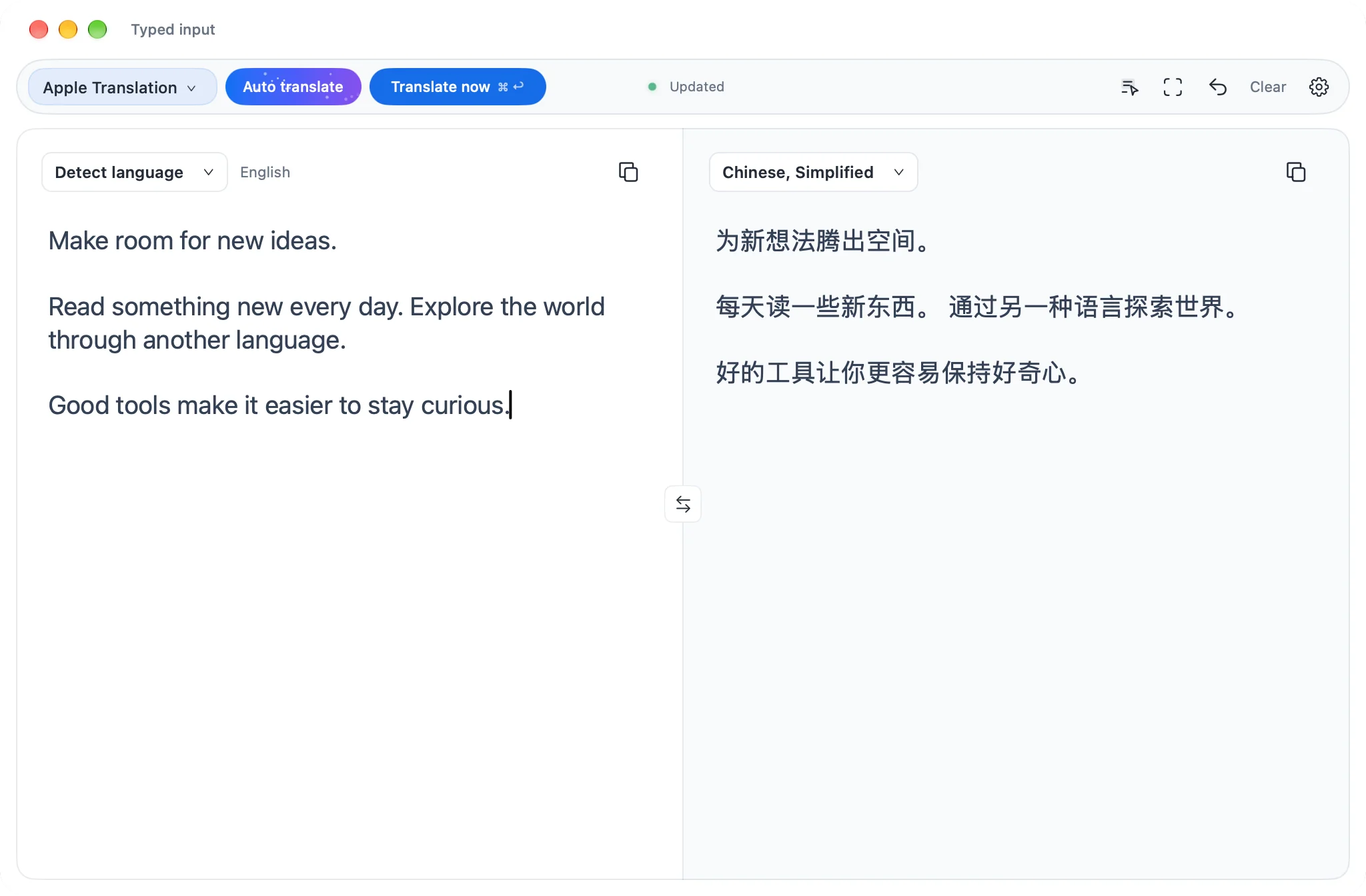Click the line 'Make room for new ideas.'
Viewport: 1366px width, 896px height.
[x=193, y=241]
